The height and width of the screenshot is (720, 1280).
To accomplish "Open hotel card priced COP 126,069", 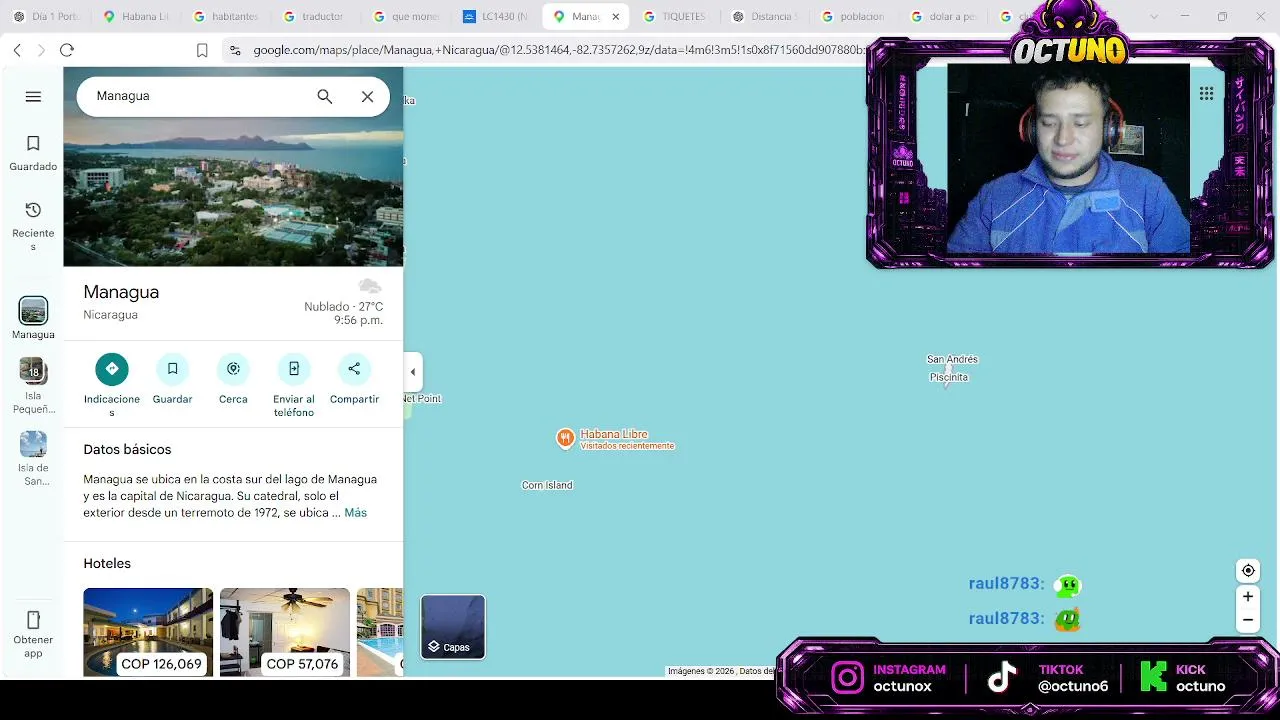I will coord(148,632).
